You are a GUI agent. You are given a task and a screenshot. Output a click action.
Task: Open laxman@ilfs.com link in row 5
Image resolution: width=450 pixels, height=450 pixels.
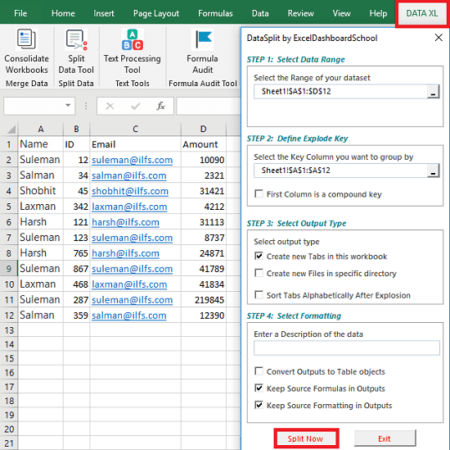point(129,207)
